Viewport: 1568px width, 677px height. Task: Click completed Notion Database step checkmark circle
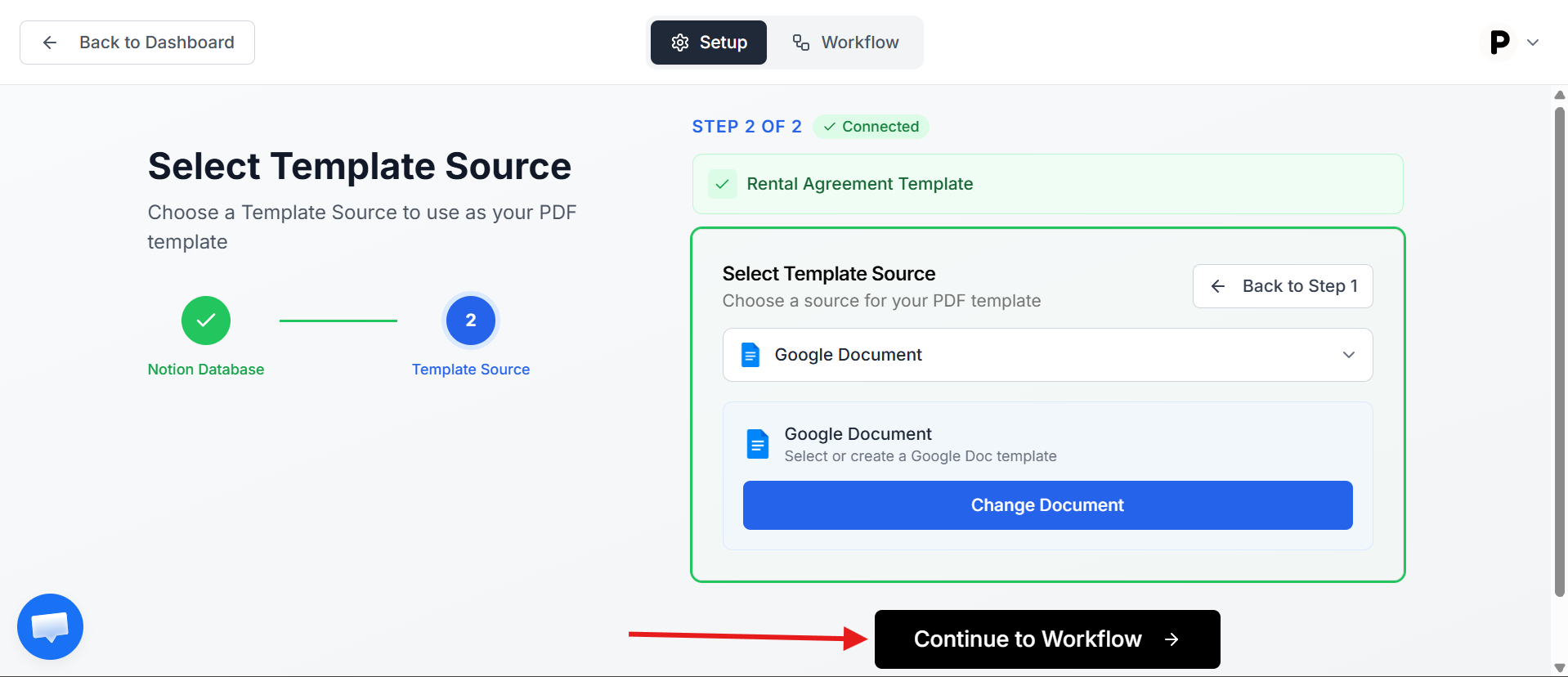coord(206,321)
